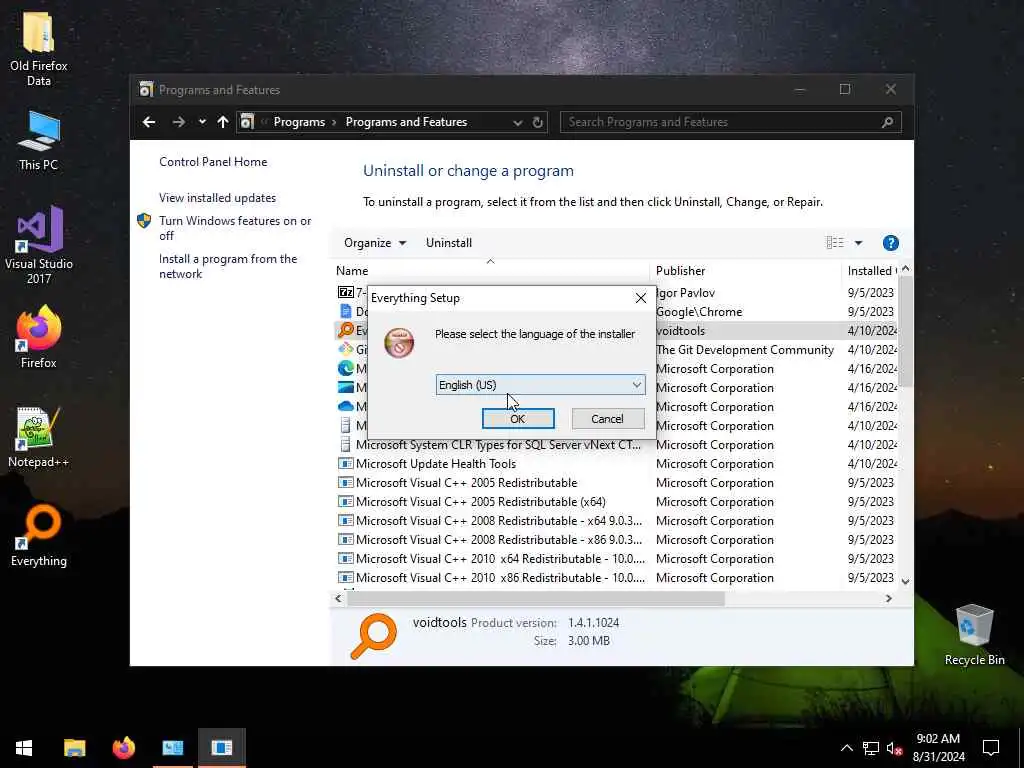1024x768 pixels.
Task: Select the Microsoft Edge icon row
Action: (345, 368)
